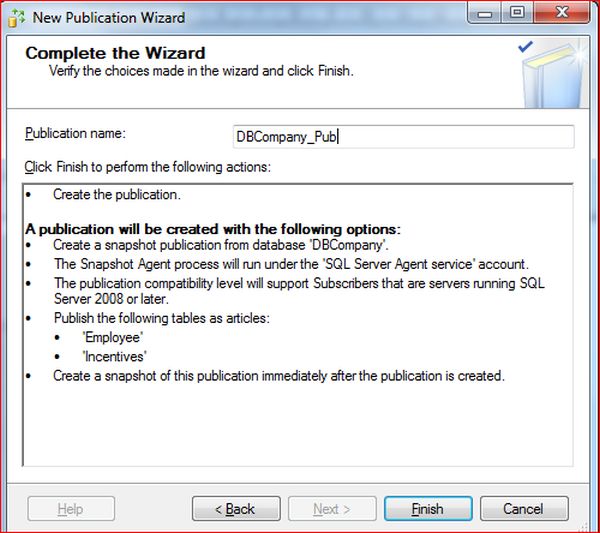This screenshot has height=533, width=600.
Task: Click inside the Publication name field
Action: [403, 137]
